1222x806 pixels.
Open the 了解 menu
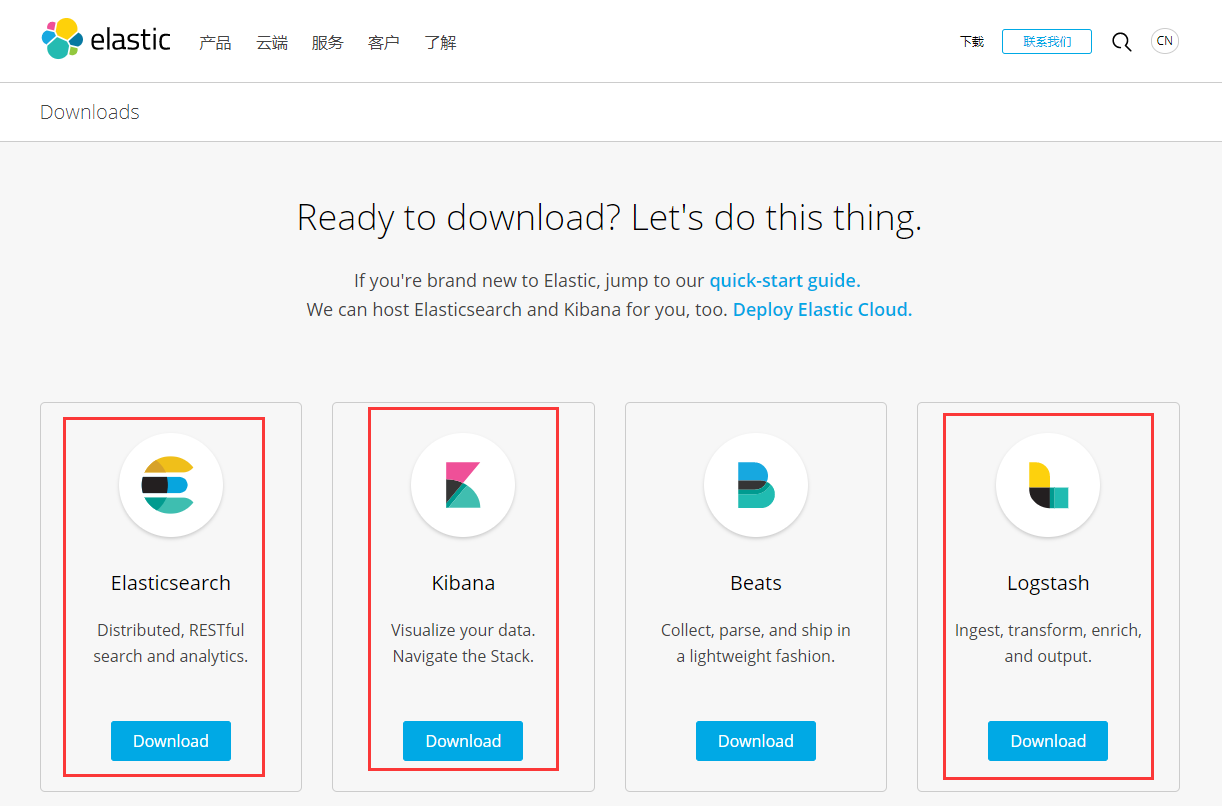coord(440,42)
